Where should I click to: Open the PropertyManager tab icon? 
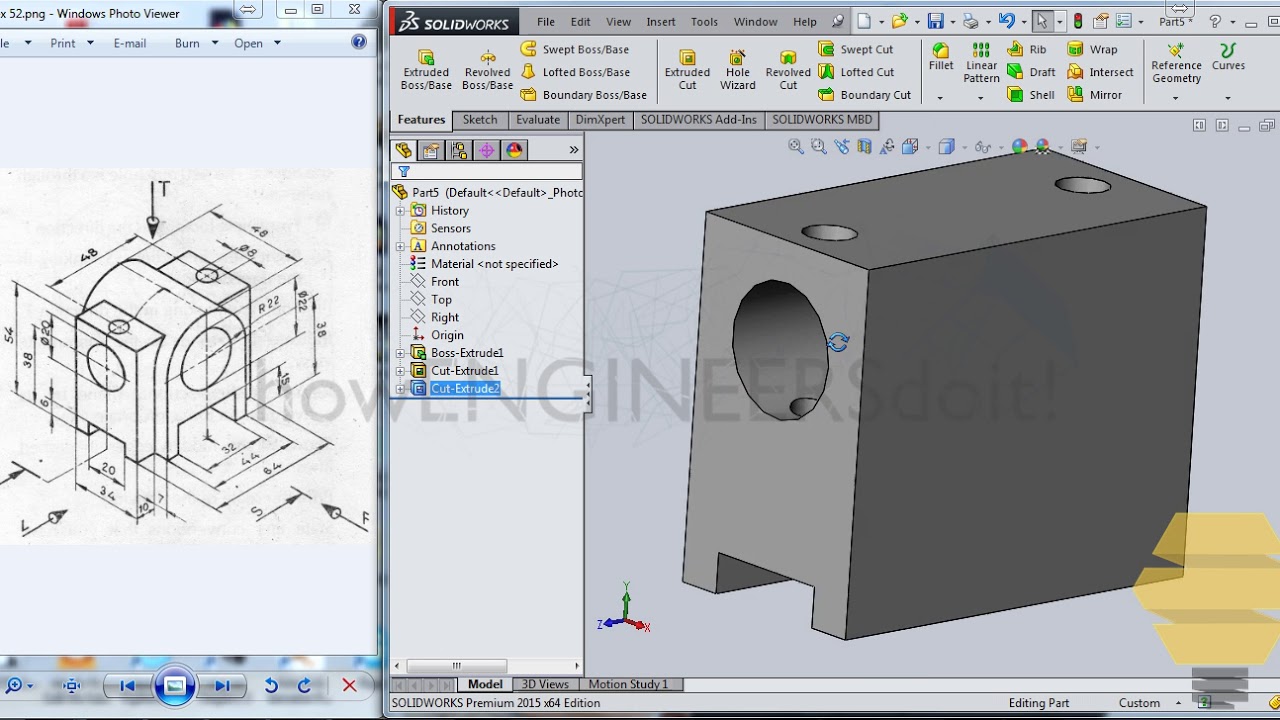(431, 150)
